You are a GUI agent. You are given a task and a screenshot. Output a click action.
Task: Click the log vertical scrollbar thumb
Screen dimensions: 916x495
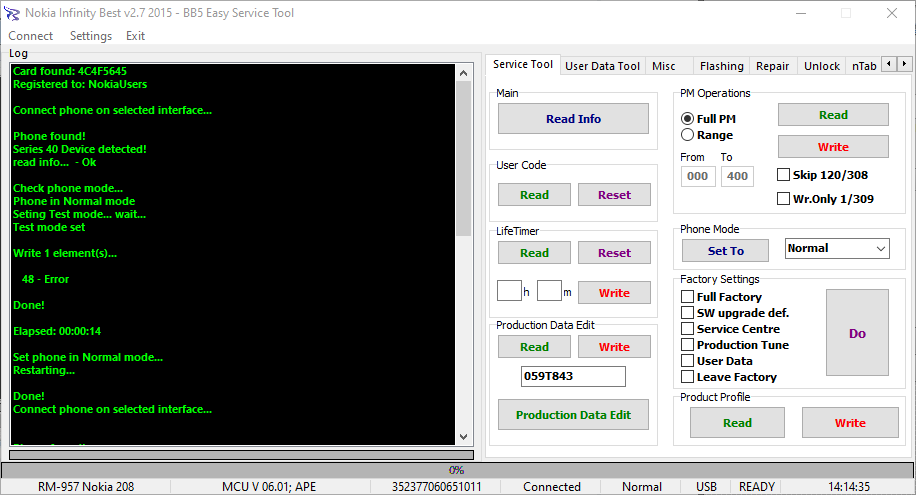(x=463, y=159)
